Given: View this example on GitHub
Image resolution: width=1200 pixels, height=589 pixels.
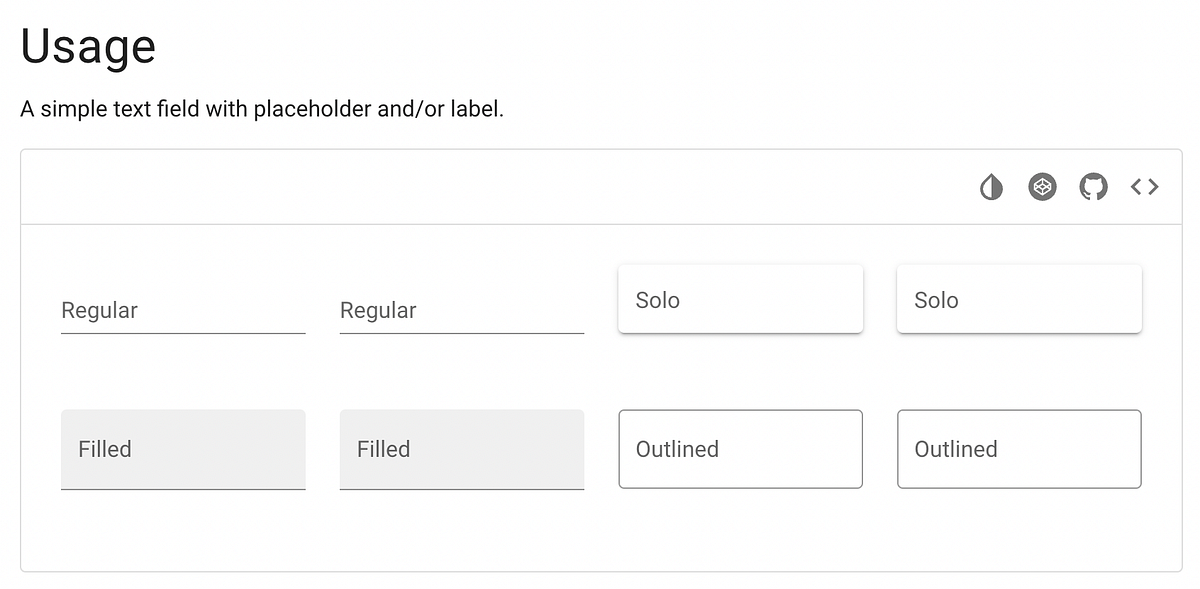Looking at the screenshot, I should click(1093, 186).
